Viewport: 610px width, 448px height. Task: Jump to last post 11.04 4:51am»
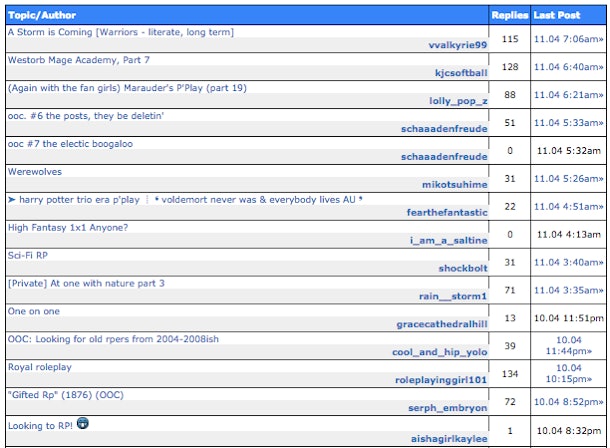tap(568, 206)
